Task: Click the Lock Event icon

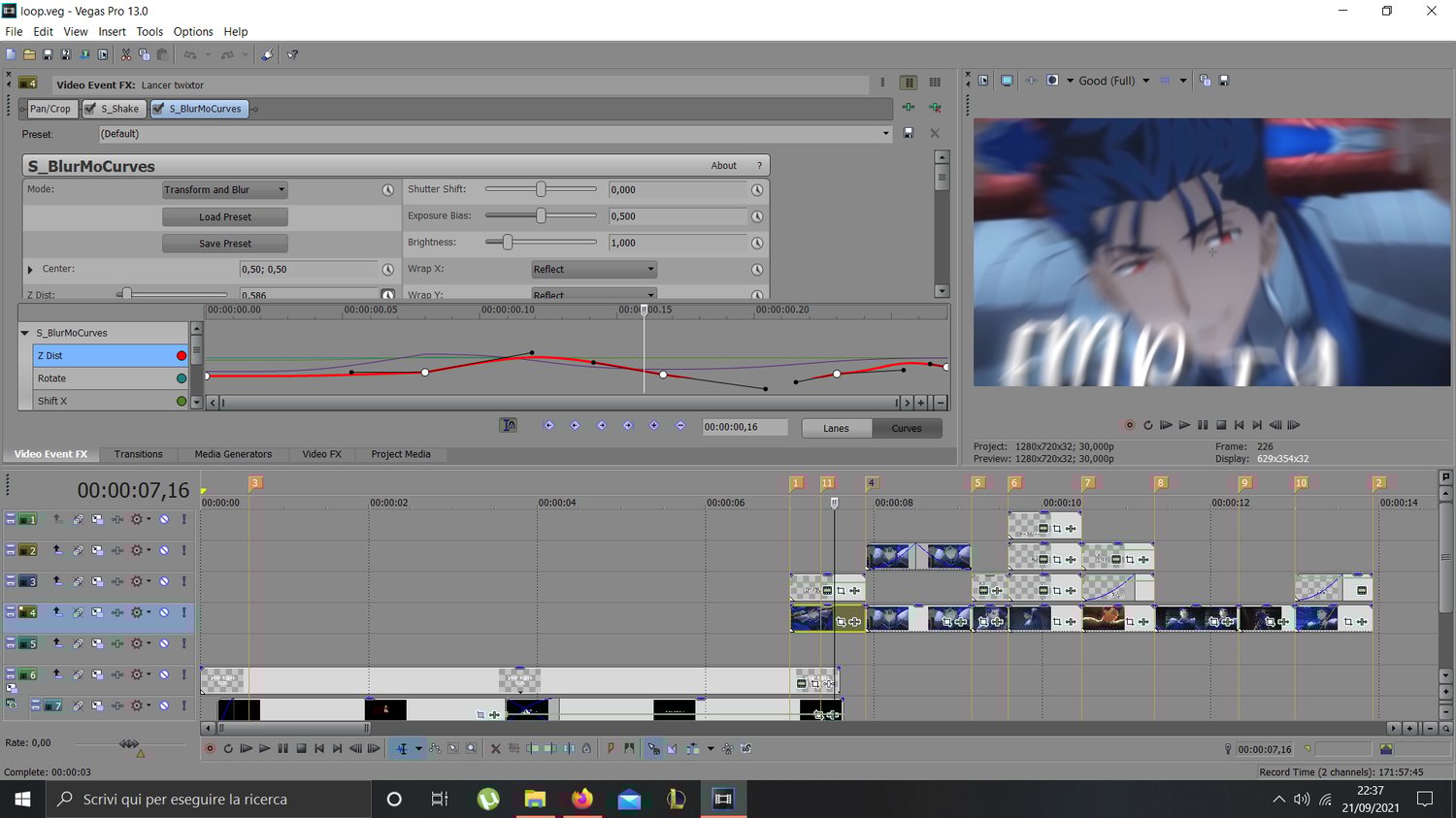Action: pos(586,748)
